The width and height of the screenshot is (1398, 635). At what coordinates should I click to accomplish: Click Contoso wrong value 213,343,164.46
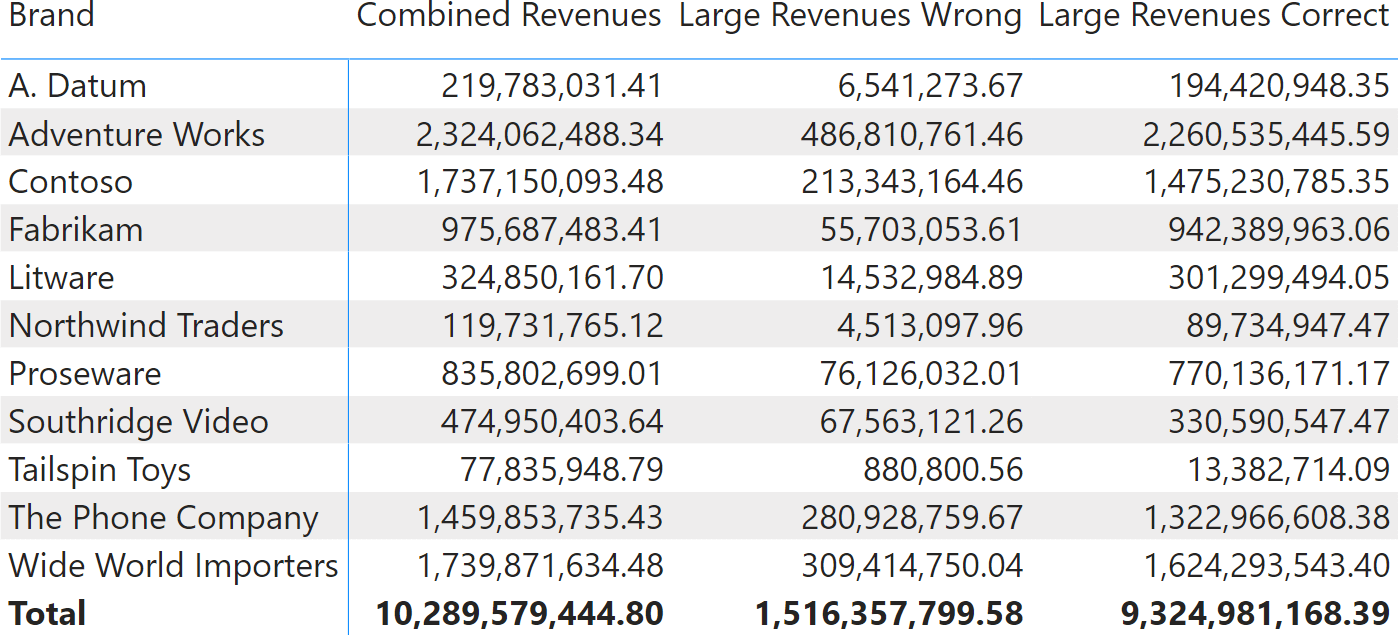pyautogui.click(x=912, y=182)
